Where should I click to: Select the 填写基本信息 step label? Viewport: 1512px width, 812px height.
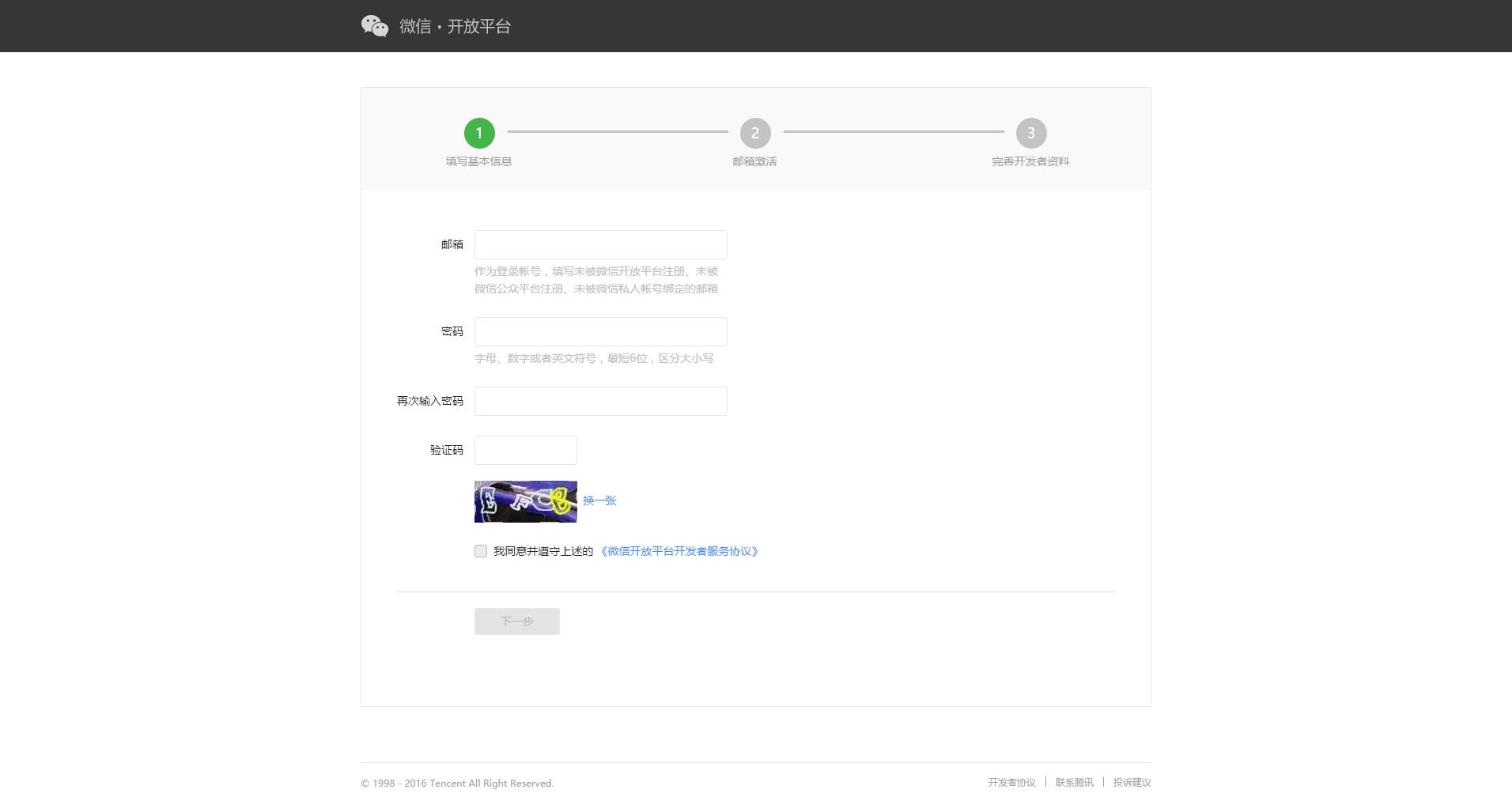tap(478, 161)
